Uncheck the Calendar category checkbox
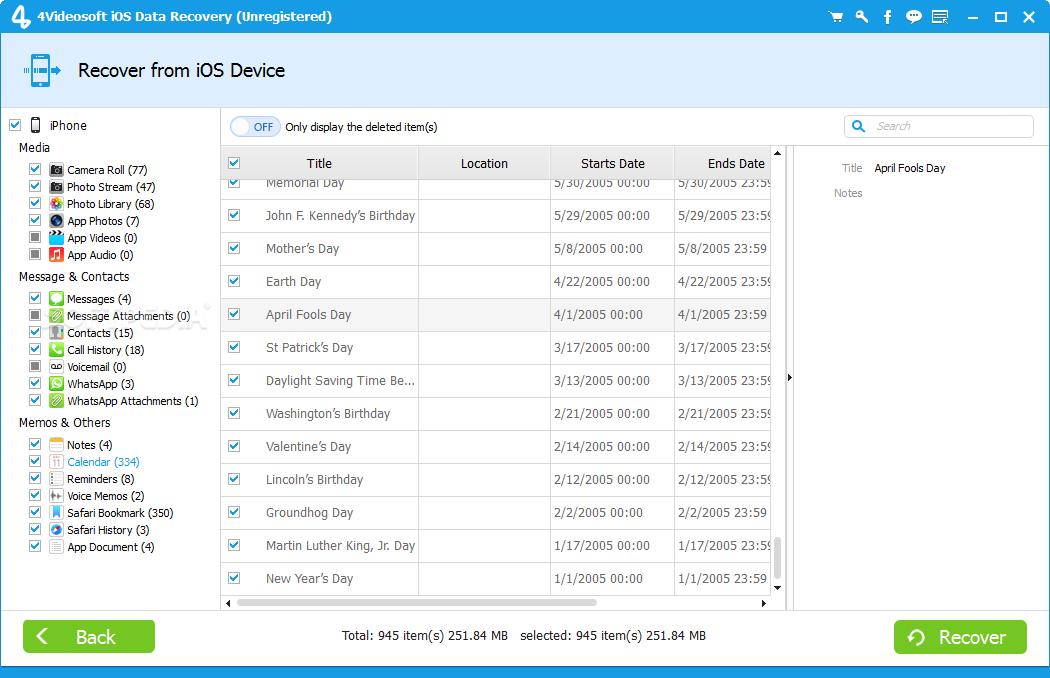The image size is (1050, 678). (35, 461)
